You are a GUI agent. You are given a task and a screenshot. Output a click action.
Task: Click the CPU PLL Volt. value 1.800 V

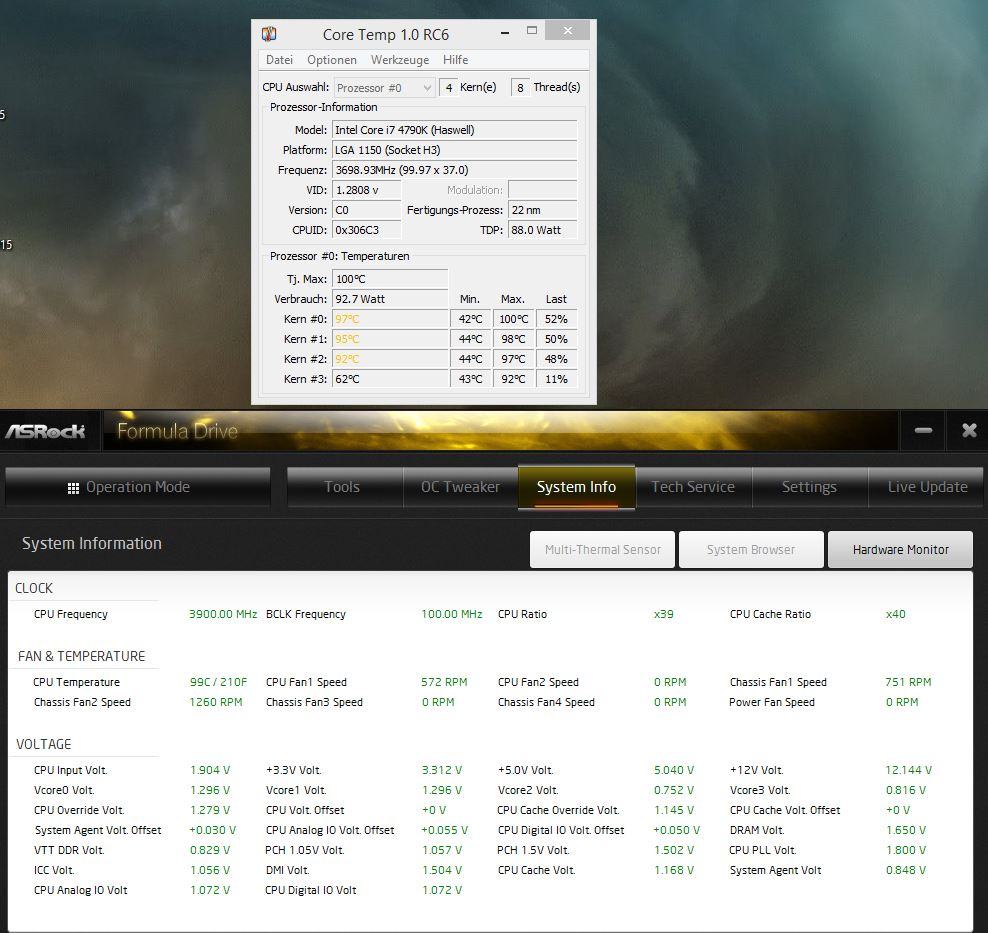click(906, 850)
